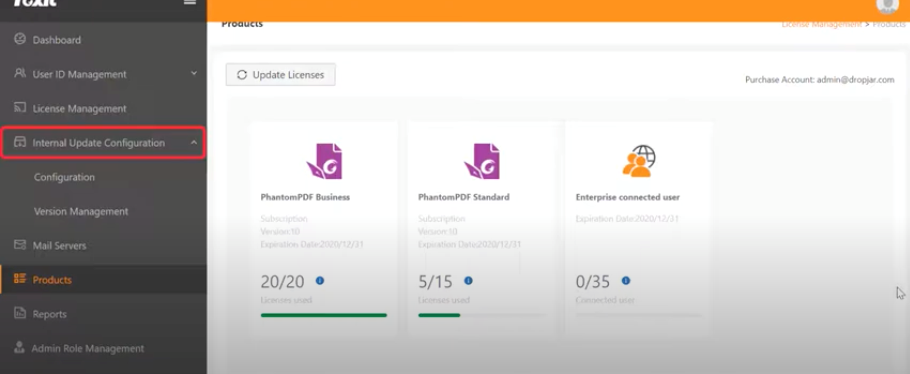Click the refresh icon in Update Licenses
The image size is (910, 374).
point(242,75)
